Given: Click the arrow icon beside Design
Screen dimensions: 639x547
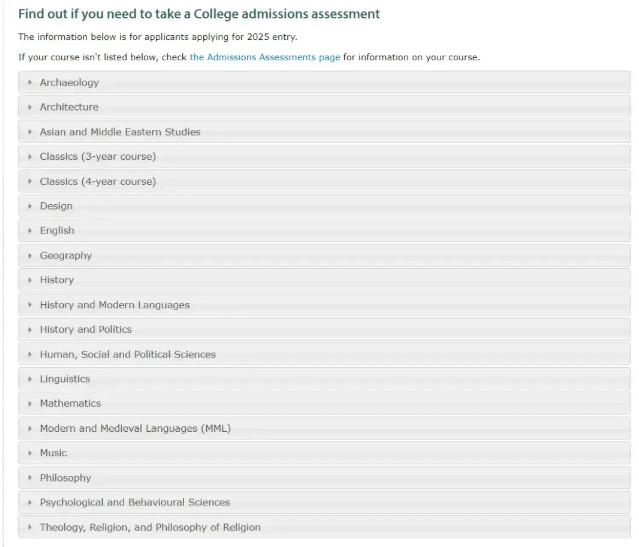Looking at the screenshot, I should [30, 206].
